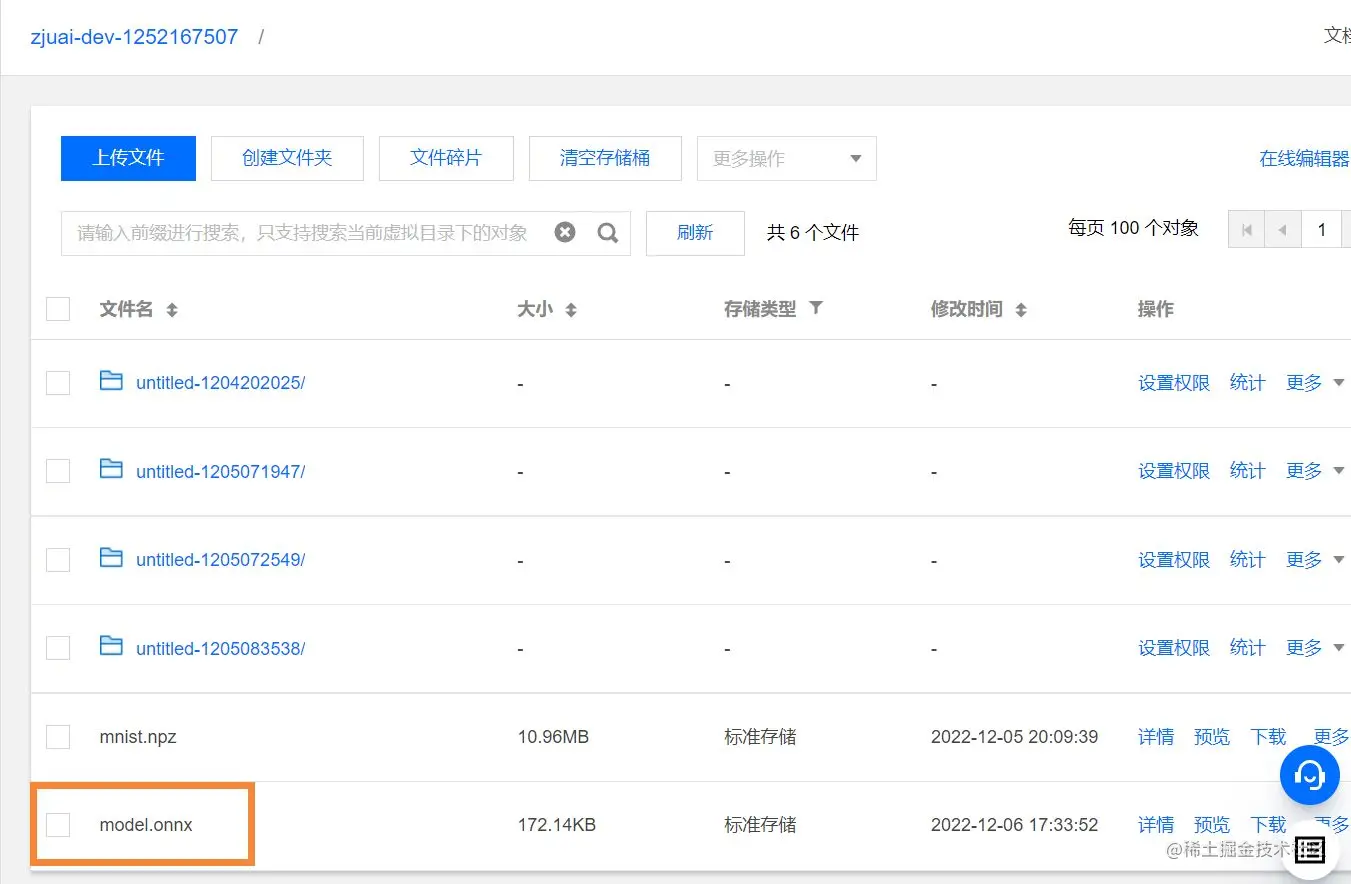
Task: Open 详情 for mnist.npz
Action: [1156, 737]
